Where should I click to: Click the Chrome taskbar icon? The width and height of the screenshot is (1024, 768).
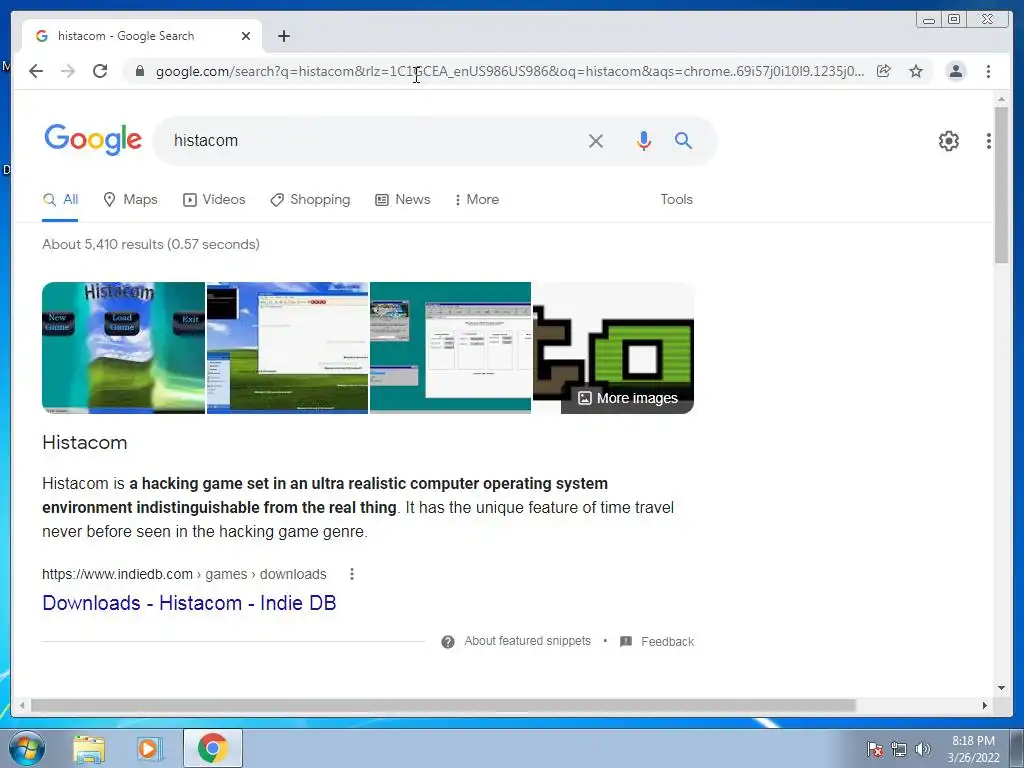pyautogui.click(x=212, y=748)
